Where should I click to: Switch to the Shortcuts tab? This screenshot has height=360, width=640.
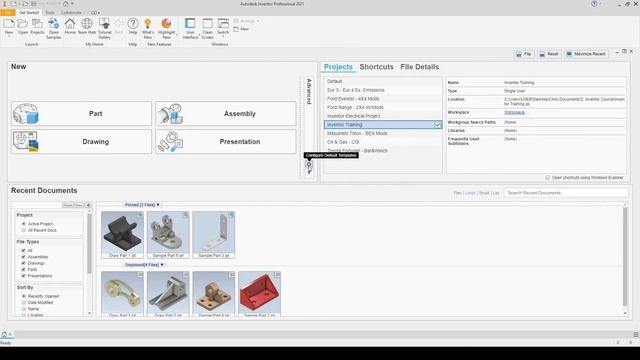point(376,67)
